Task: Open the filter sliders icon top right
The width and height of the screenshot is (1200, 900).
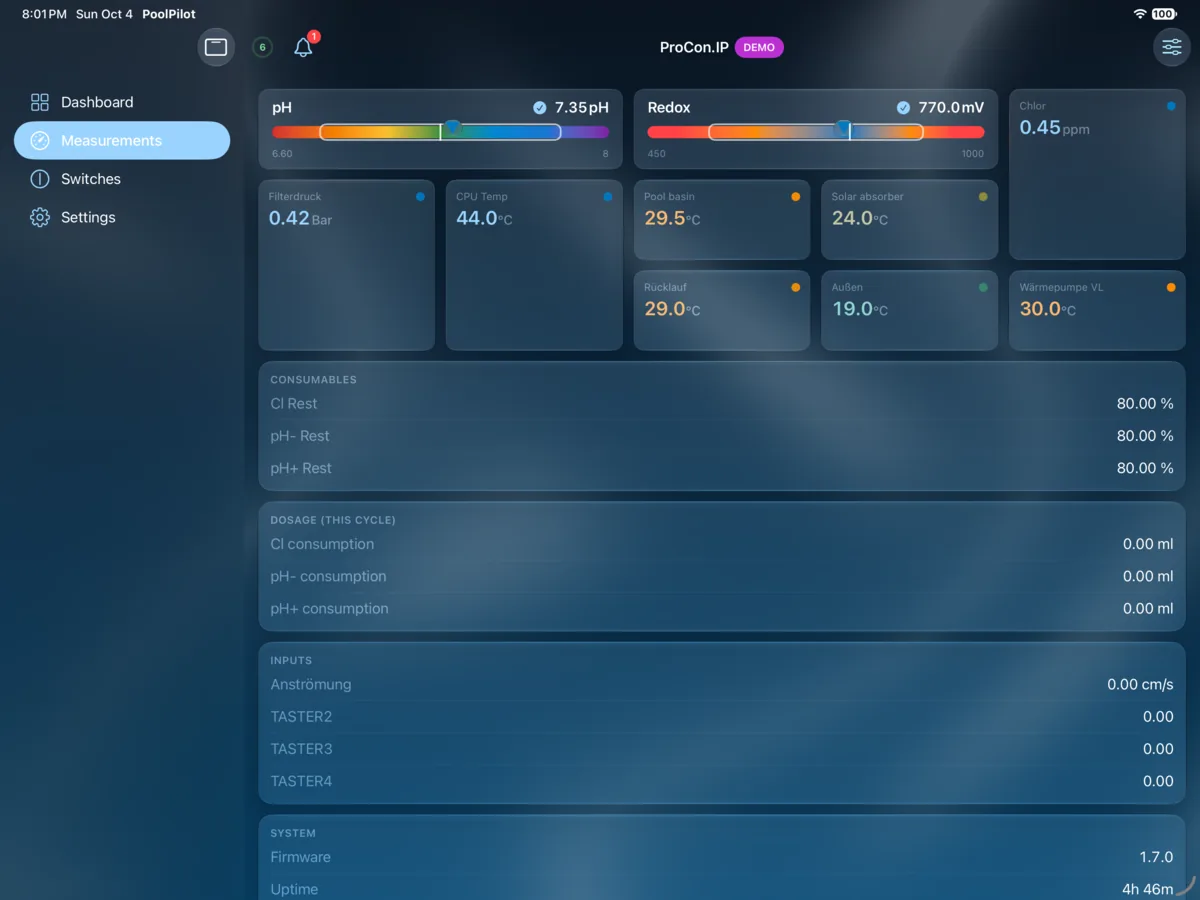Action: [x=1172, y=47]
